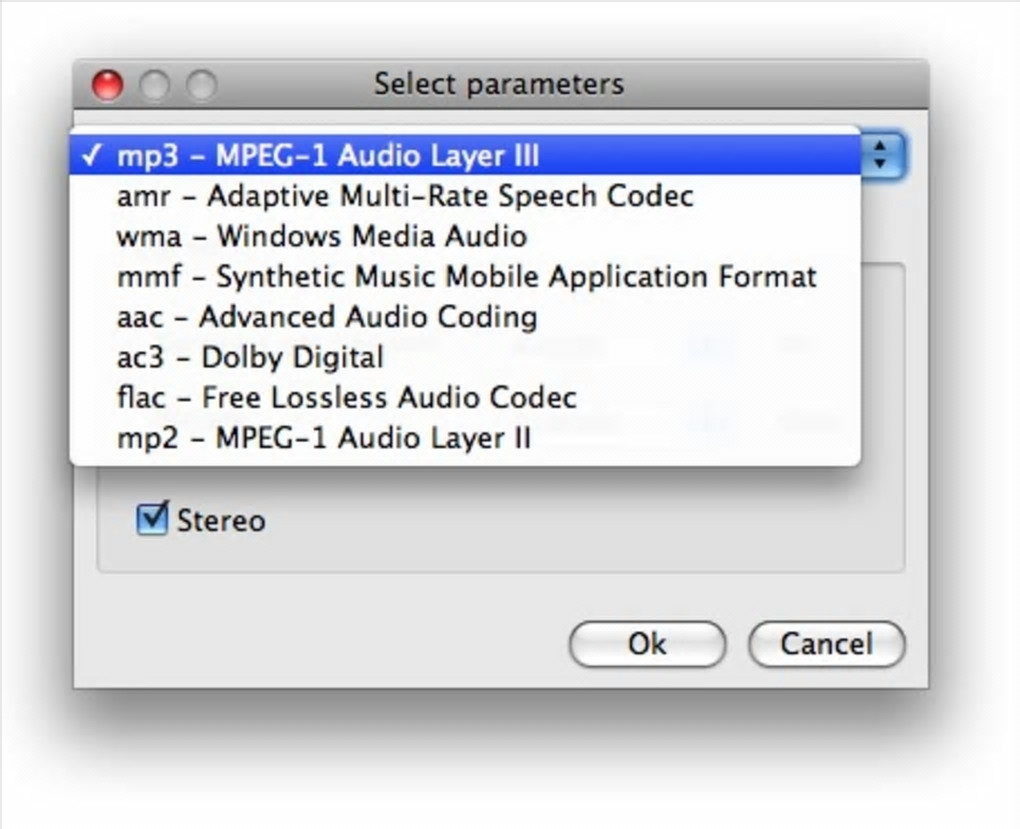Toggle the Stereo checkbox

(x=151, y=519)
